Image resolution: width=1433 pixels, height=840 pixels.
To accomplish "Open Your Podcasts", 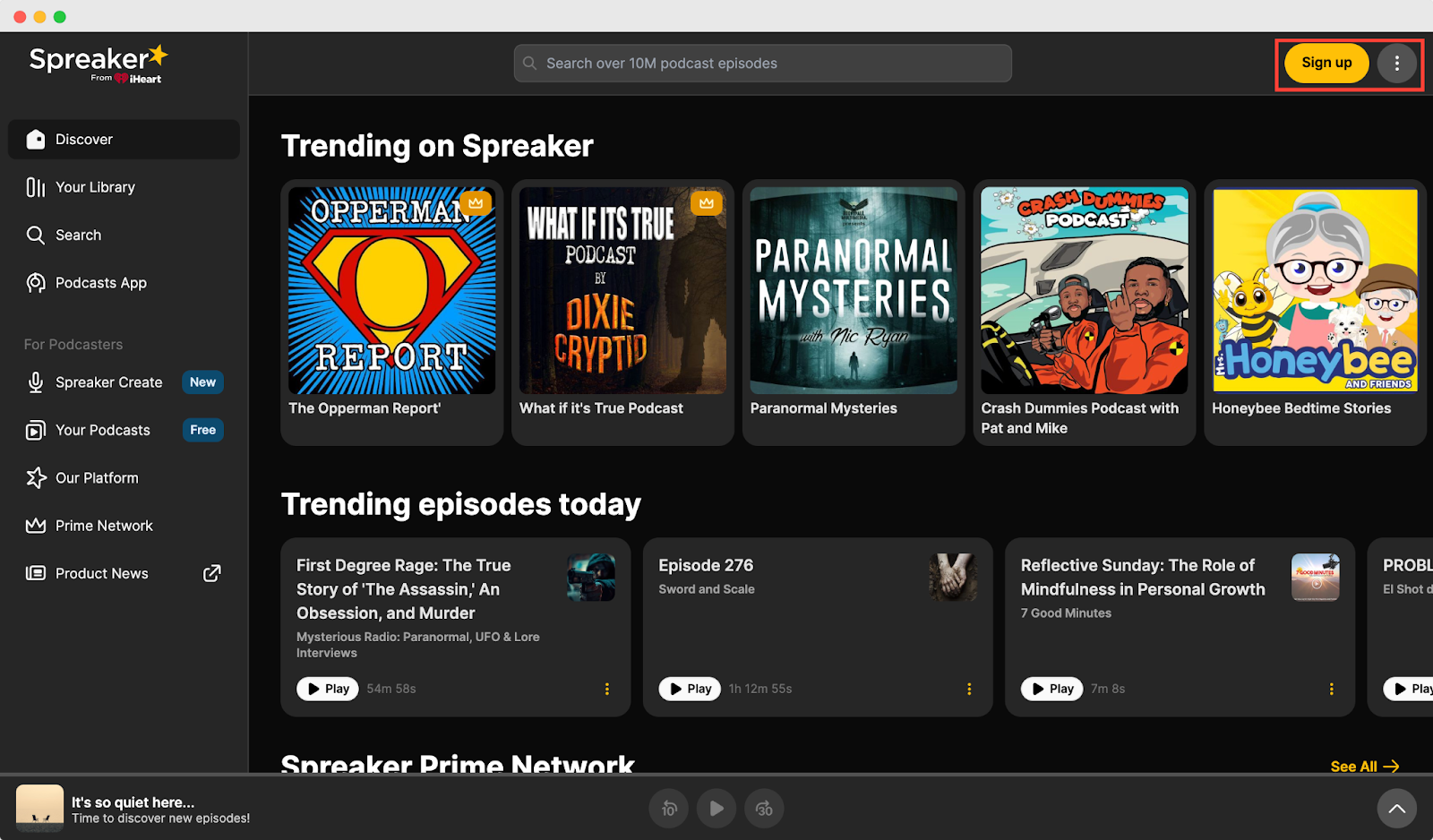I will [124, 430].
